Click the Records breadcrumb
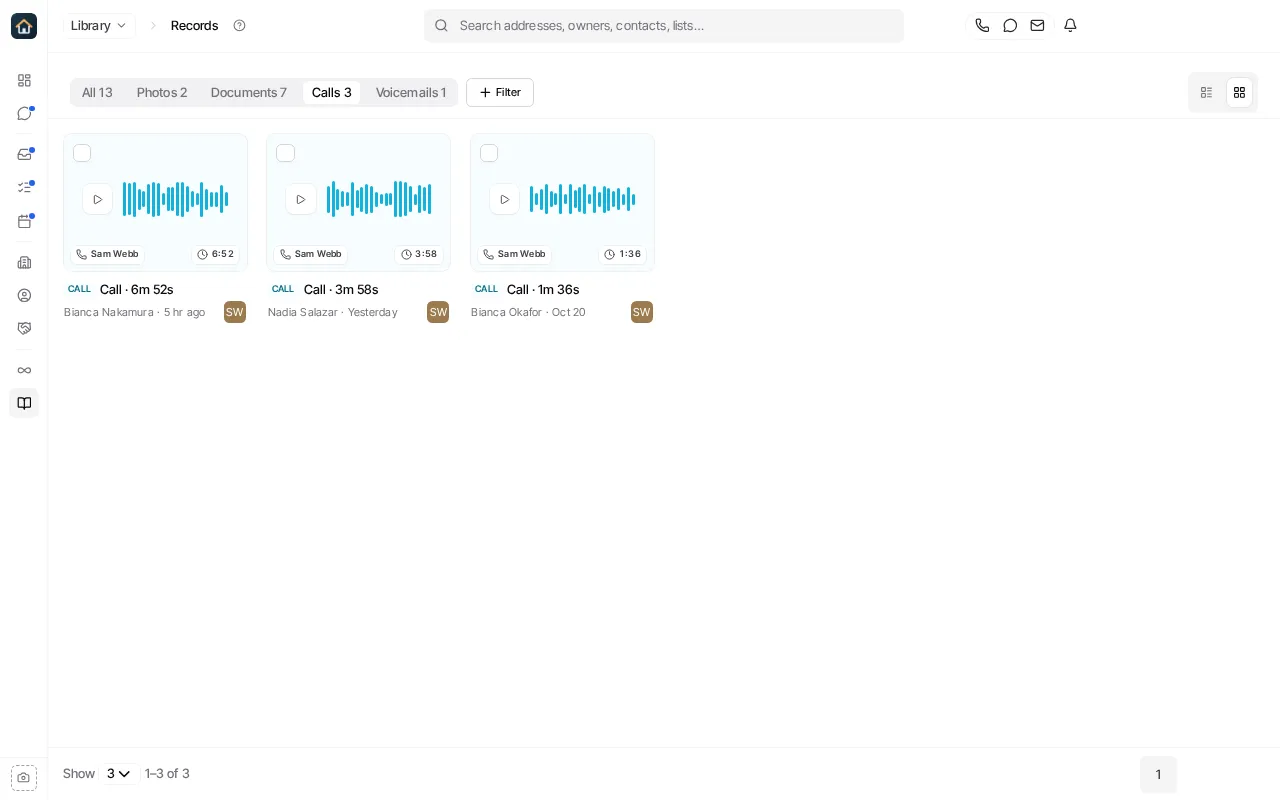1280x800 pixels. pyautogui.click(x=194, y=25)
